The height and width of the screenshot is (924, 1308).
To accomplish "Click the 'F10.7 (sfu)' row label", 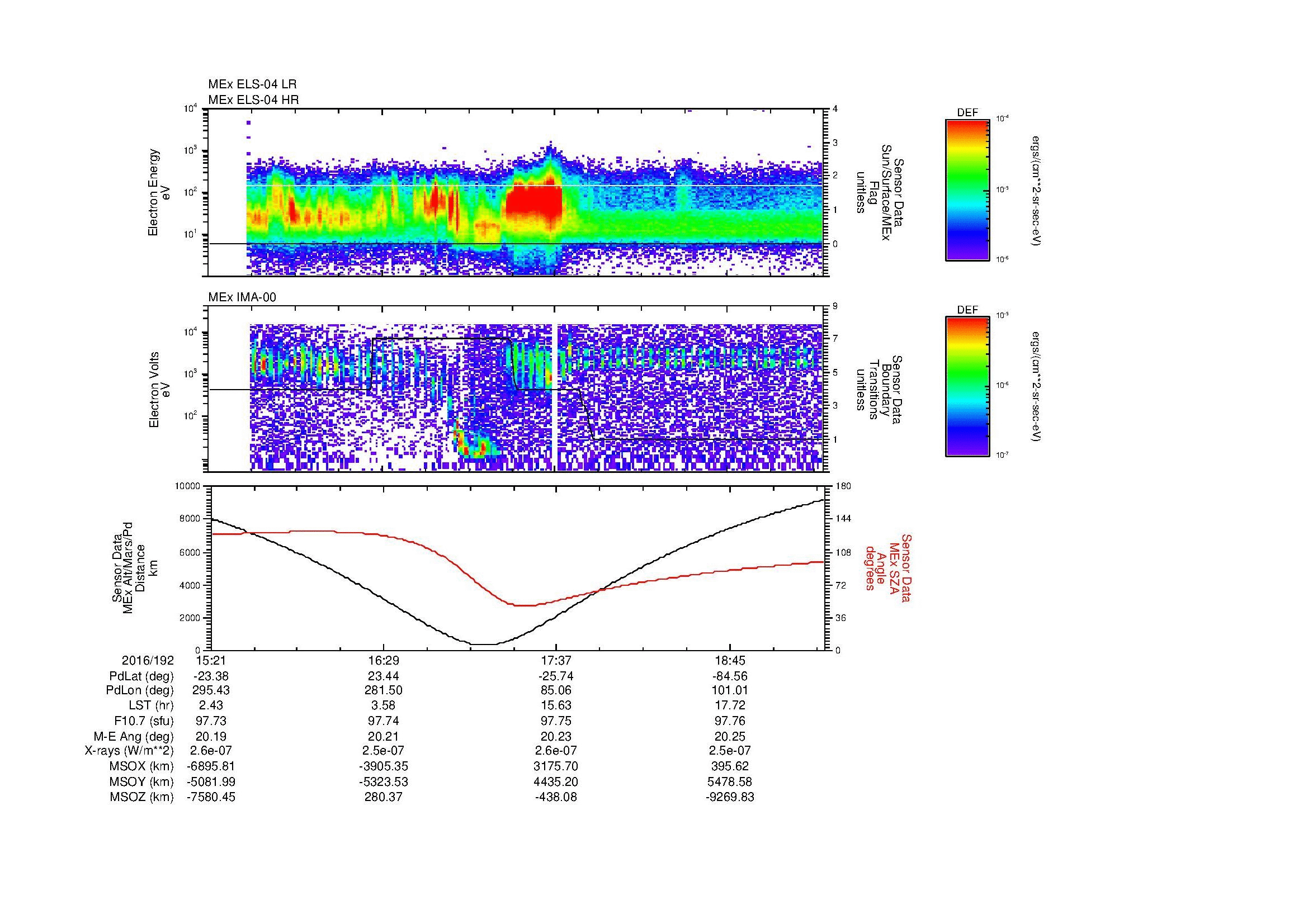I will (x=144, y=721).
